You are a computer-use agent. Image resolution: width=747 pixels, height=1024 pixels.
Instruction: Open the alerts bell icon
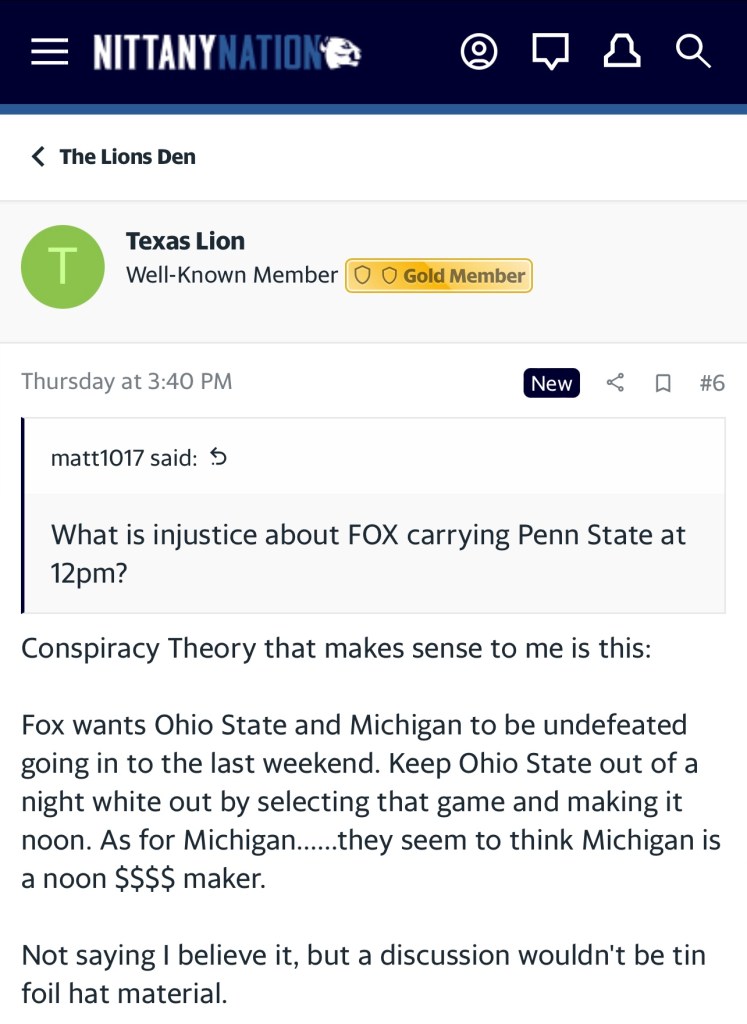[x=622, y=52]
